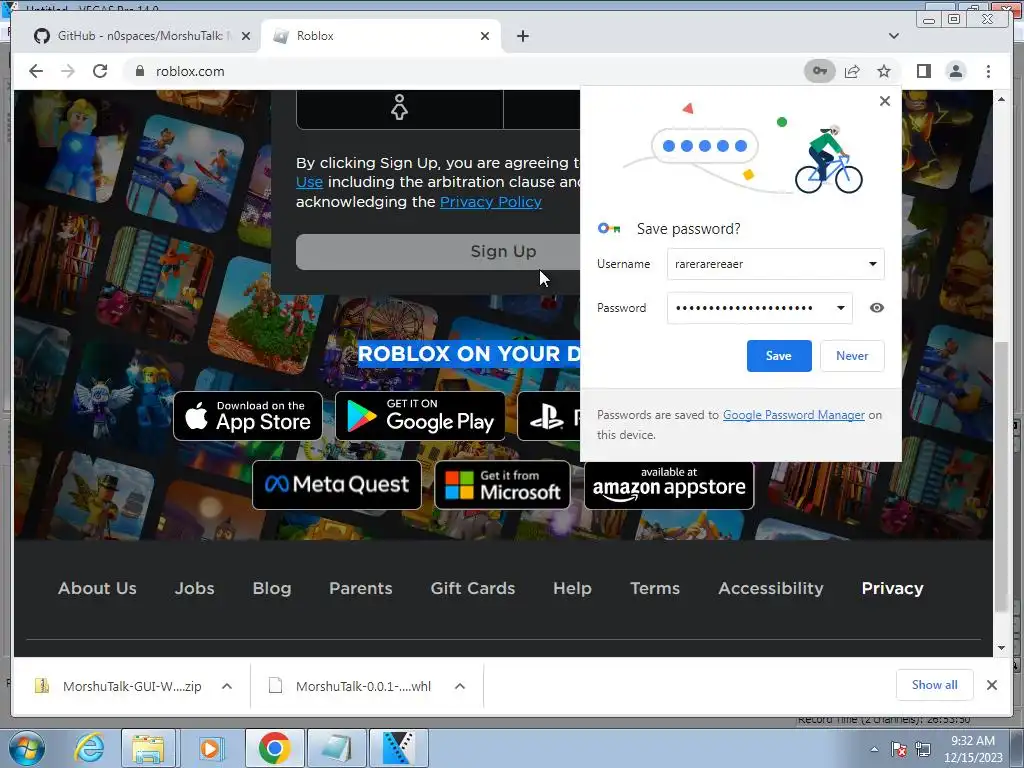1024x768 pixels.
Task: Click the scrollbar up arrow
Action: click(x=1001, y=99)
